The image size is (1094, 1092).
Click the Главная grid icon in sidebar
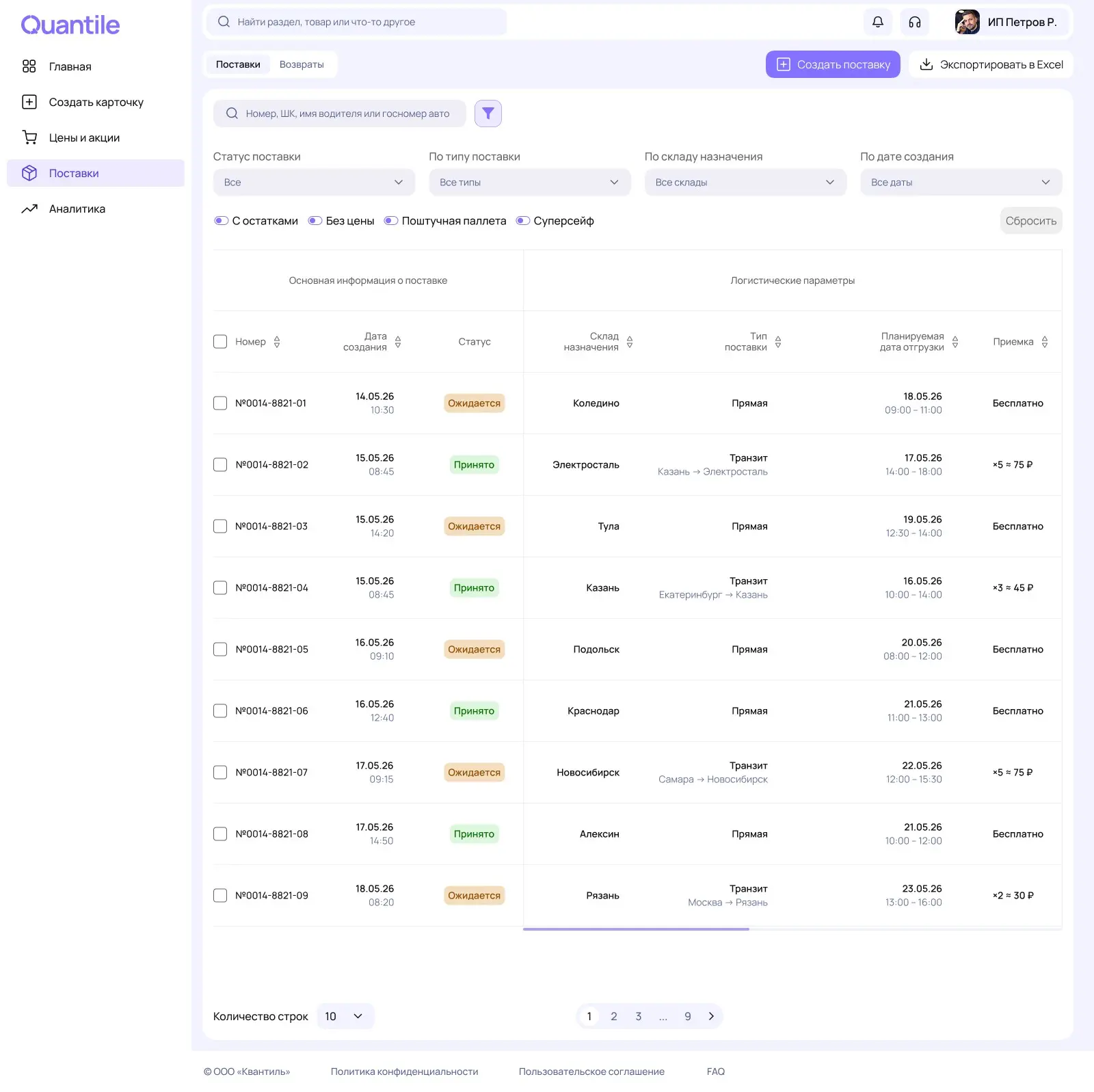[x=29, y=66]
